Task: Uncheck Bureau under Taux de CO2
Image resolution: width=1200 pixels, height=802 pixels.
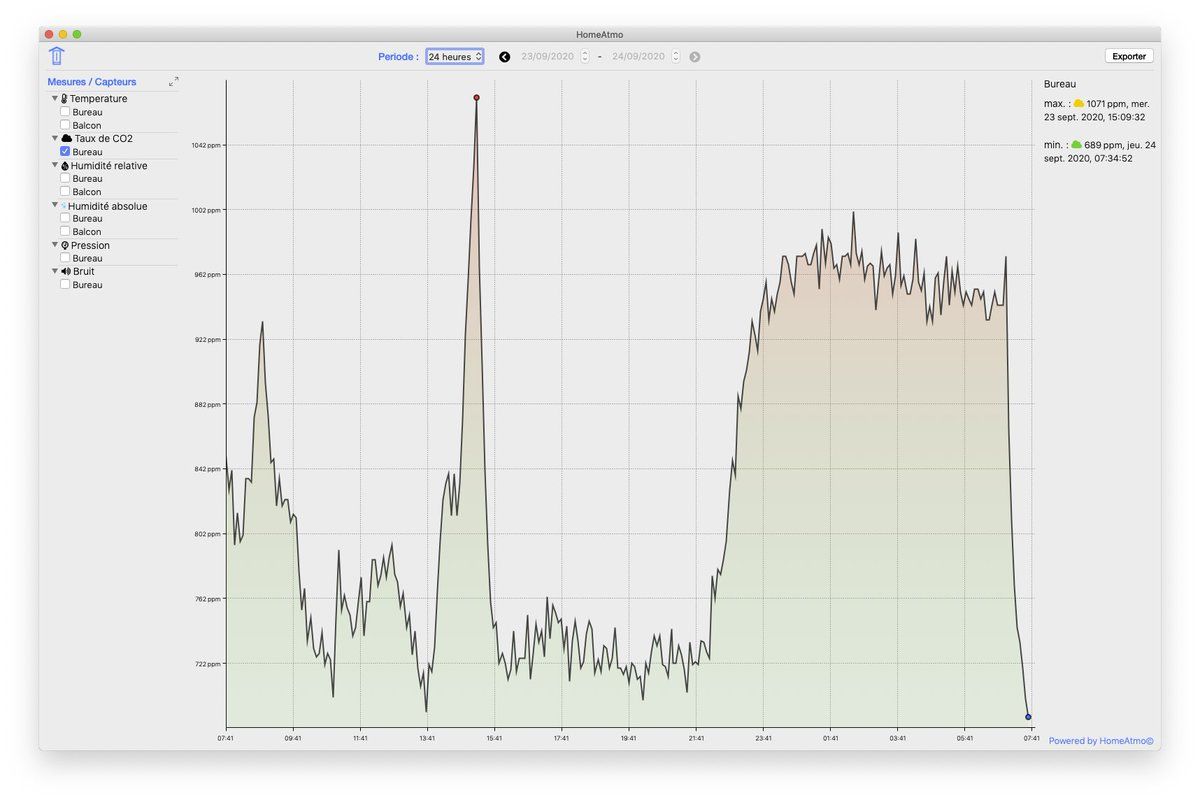Action: pos(65,152)
